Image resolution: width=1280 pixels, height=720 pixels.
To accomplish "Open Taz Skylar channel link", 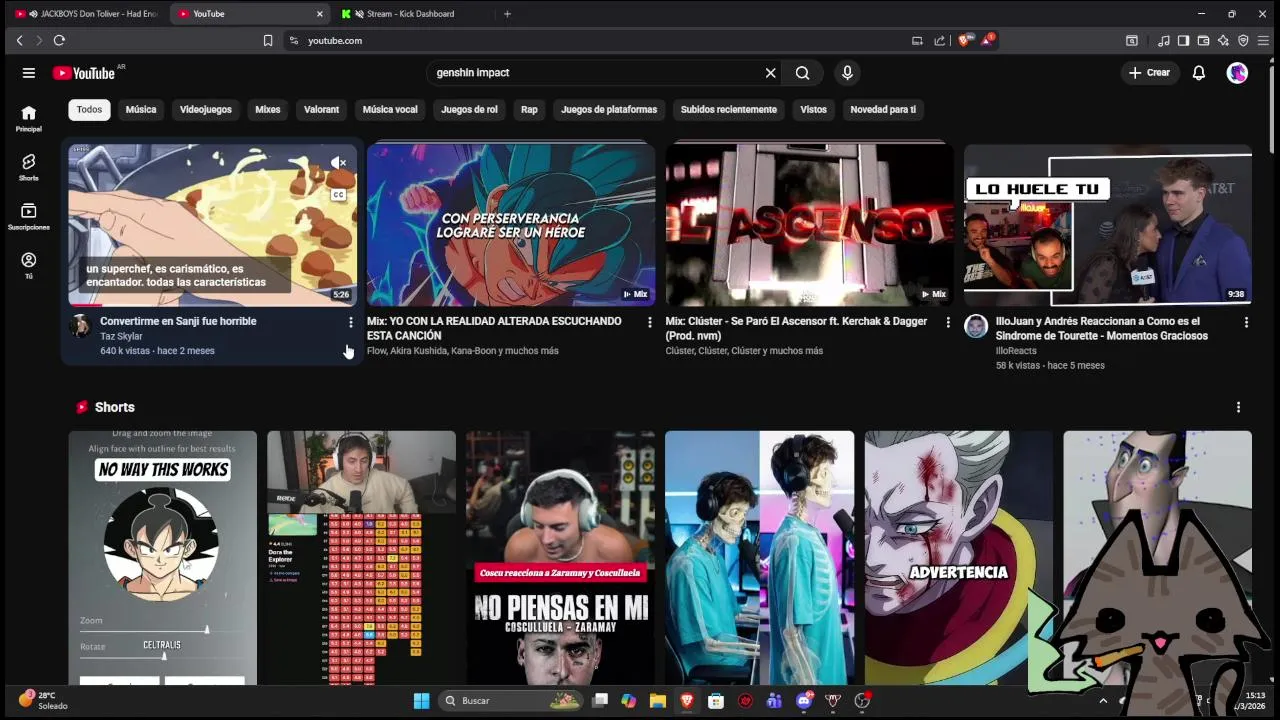I will (x=121, y=336).
